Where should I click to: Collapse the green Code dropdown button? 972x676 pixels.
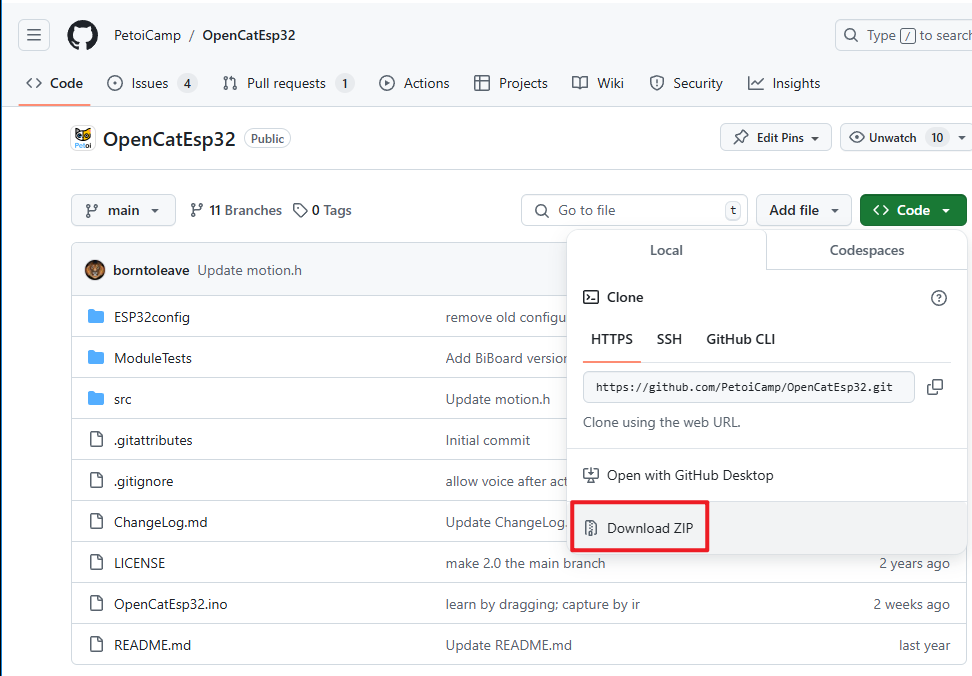click(912, 211)
